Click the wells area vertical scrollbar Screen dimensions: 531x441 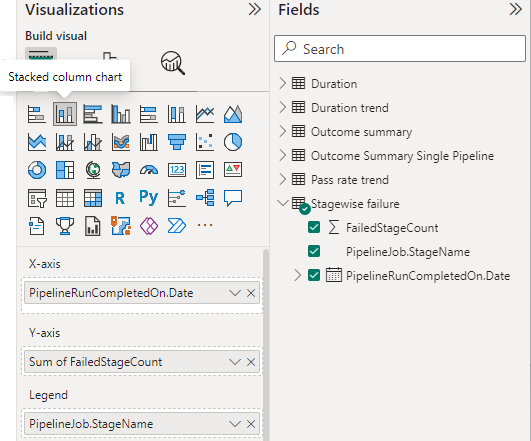(x=266, y=345)
